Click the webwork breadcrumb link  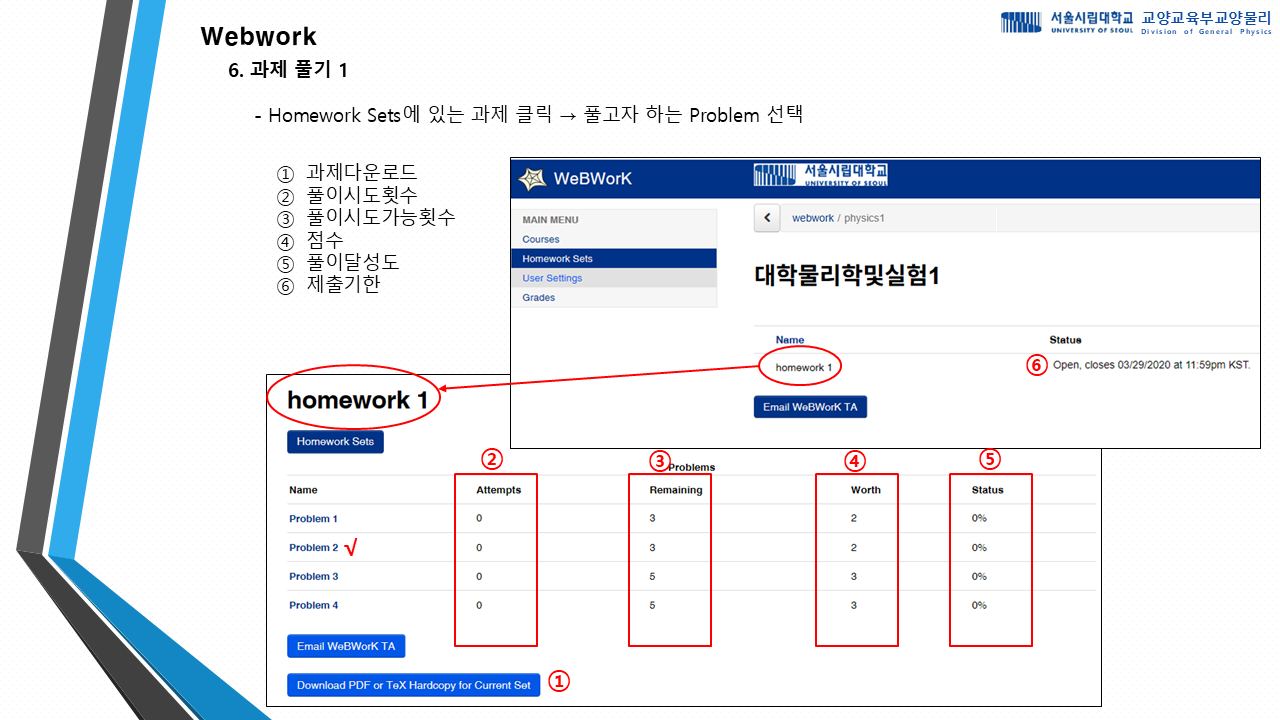812,217
